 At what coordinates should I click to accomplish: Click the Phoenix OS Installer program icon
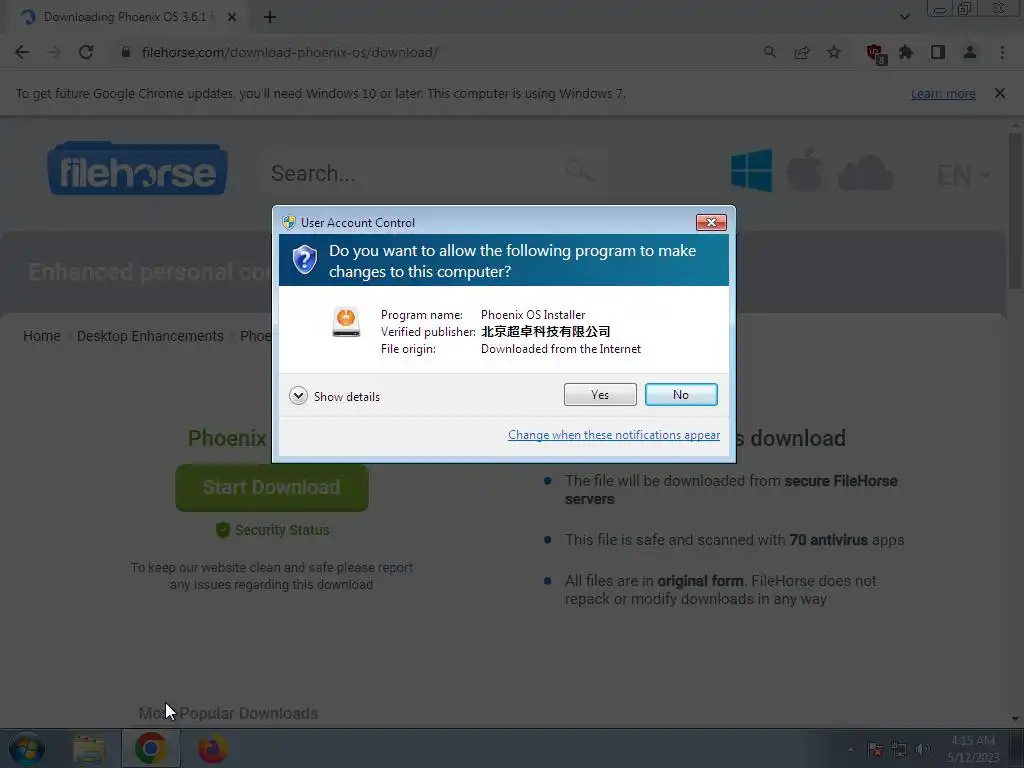coord(345,322)
